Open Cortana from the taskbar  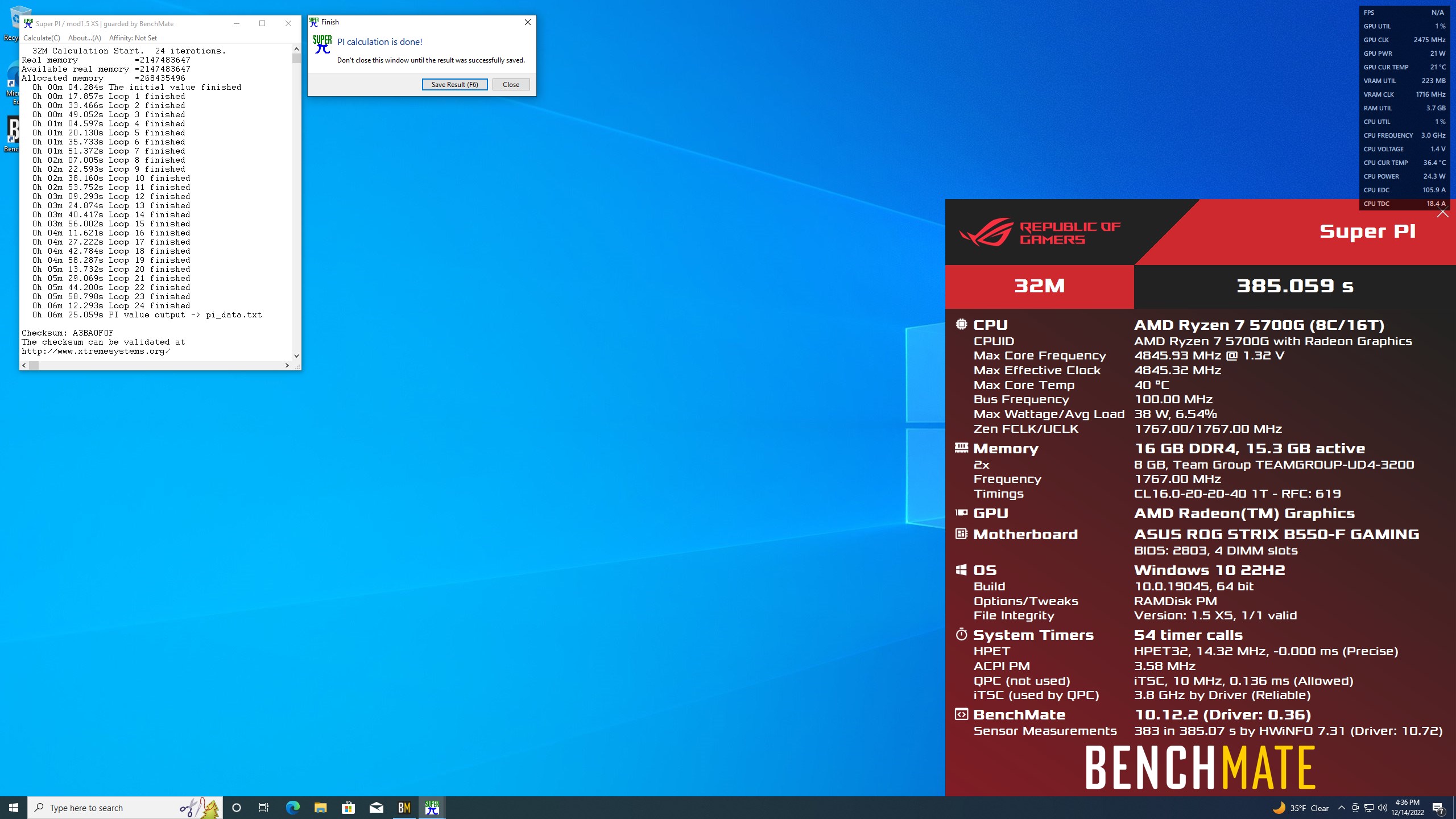tap(237, 808)
